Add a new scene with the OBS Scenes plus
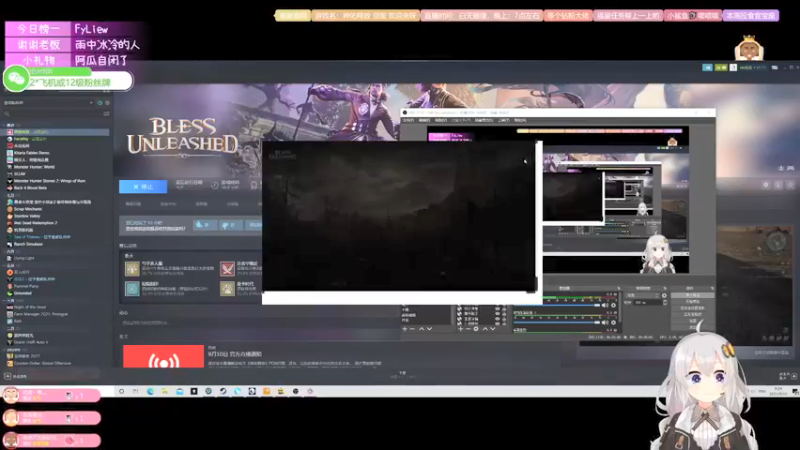 point(405,329)
